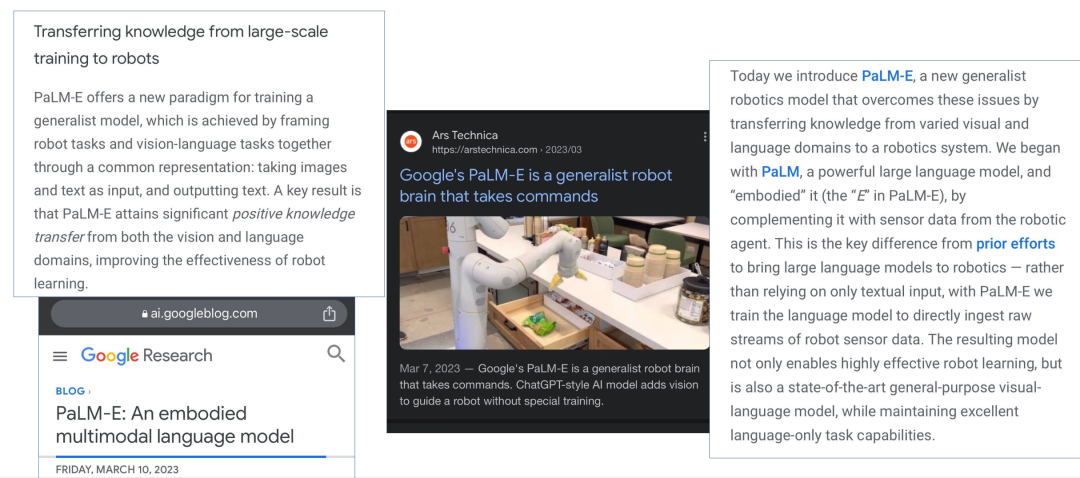Click the robot arm thumbnail image
1080x478 pixels.
(x=554, y=283)
